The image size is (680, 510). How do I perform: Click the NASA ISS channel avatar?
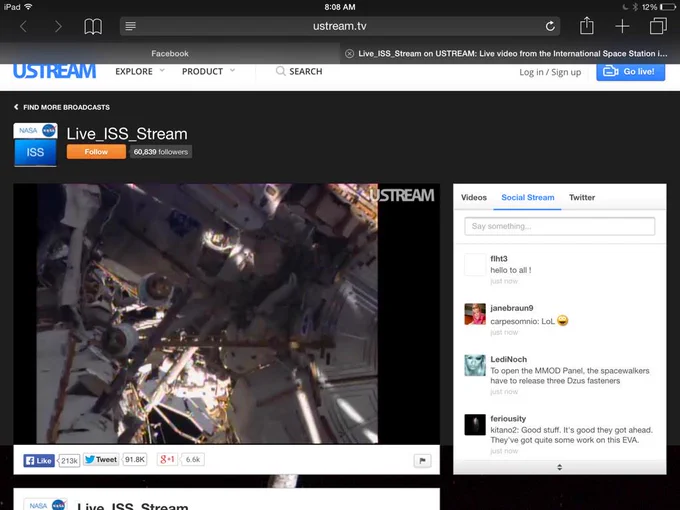tap(35, 144)
